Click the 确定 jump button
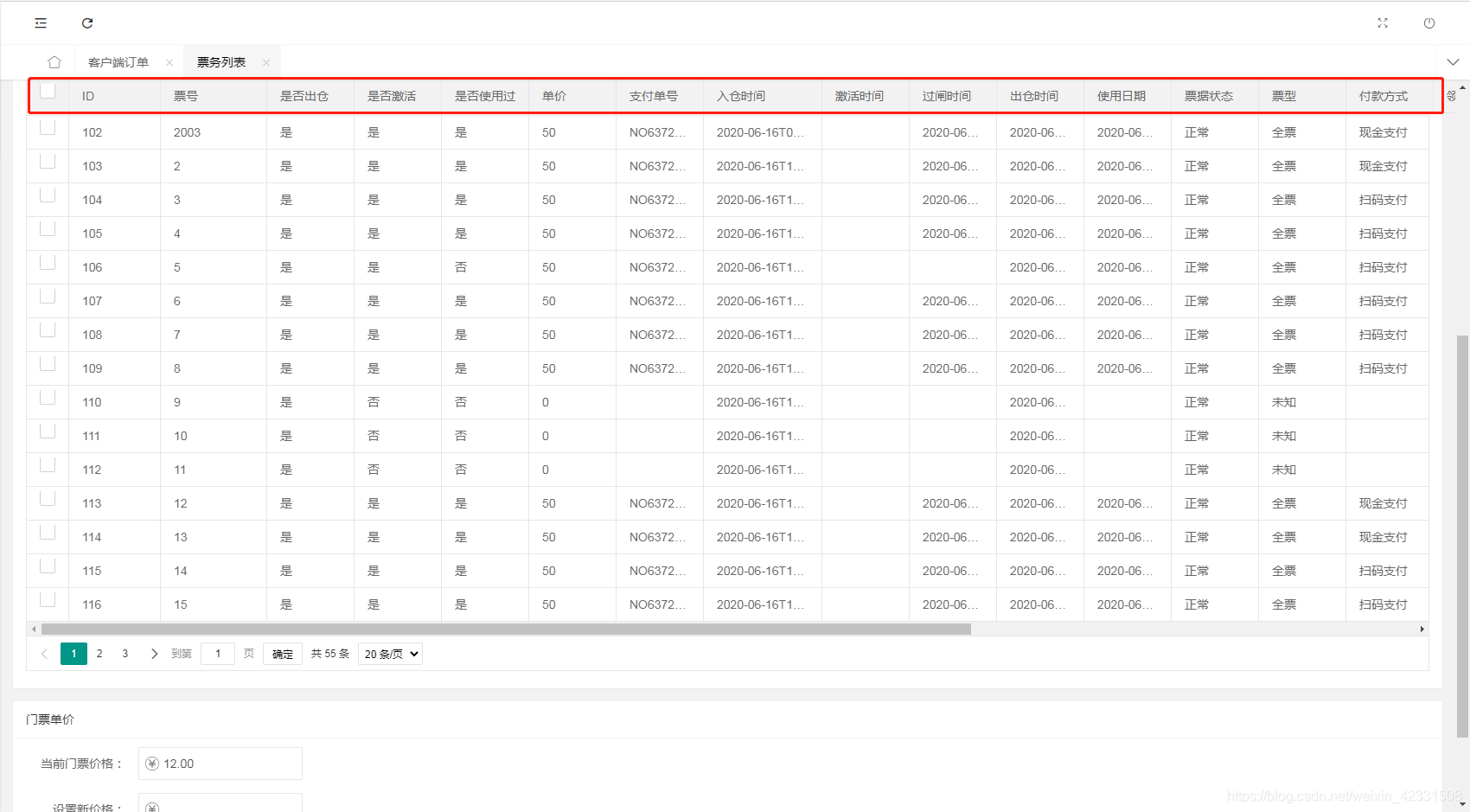Screen dimensions: 1470x812 coord(283,654)
